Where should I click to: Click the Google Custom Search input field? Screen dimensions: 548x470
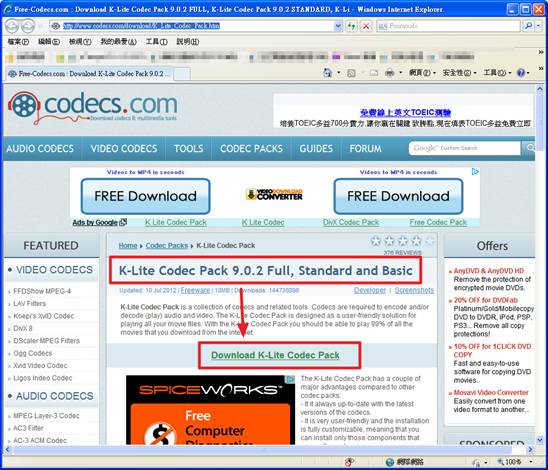tap(464, 148)
